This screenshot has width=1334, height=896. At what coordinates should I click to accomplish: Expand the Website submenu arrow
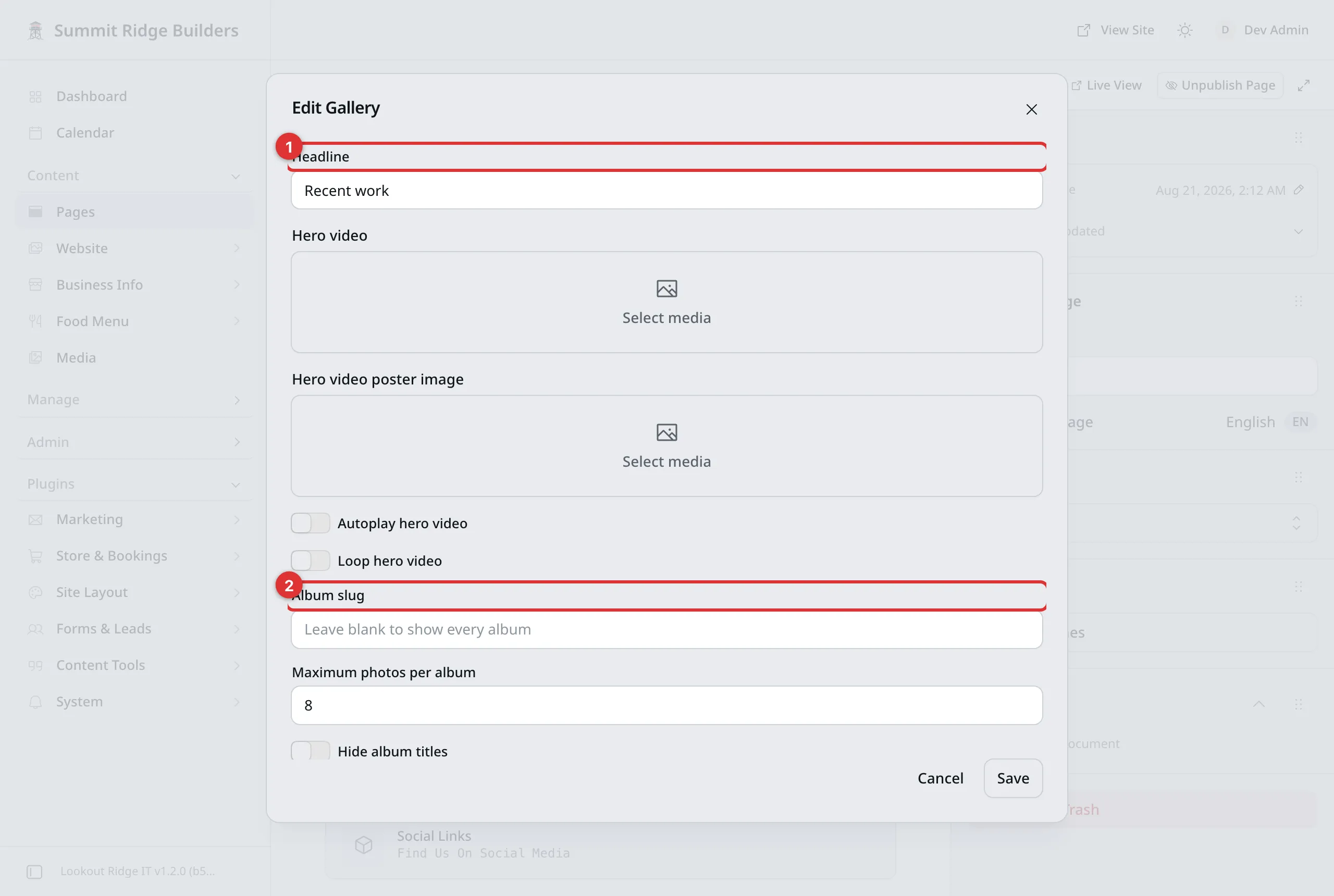pos(236,248)
